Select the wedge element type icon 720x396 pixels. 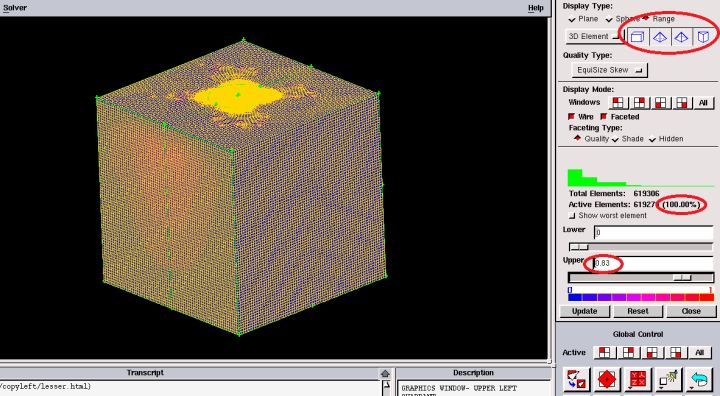pyautogui.click(x=703, y=37)
